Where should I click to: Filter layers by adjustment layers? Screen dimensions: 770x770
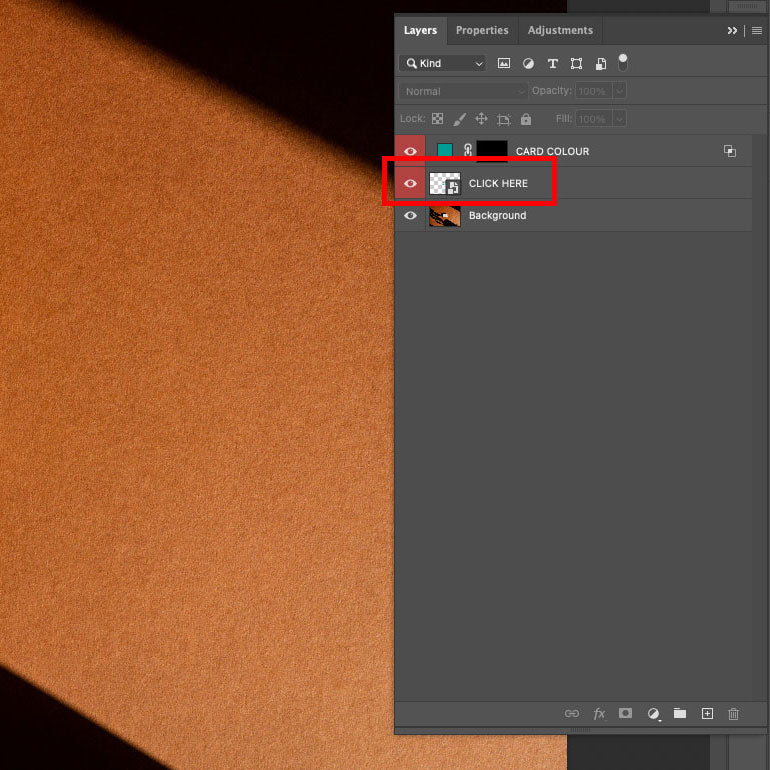tap(528, 63)
